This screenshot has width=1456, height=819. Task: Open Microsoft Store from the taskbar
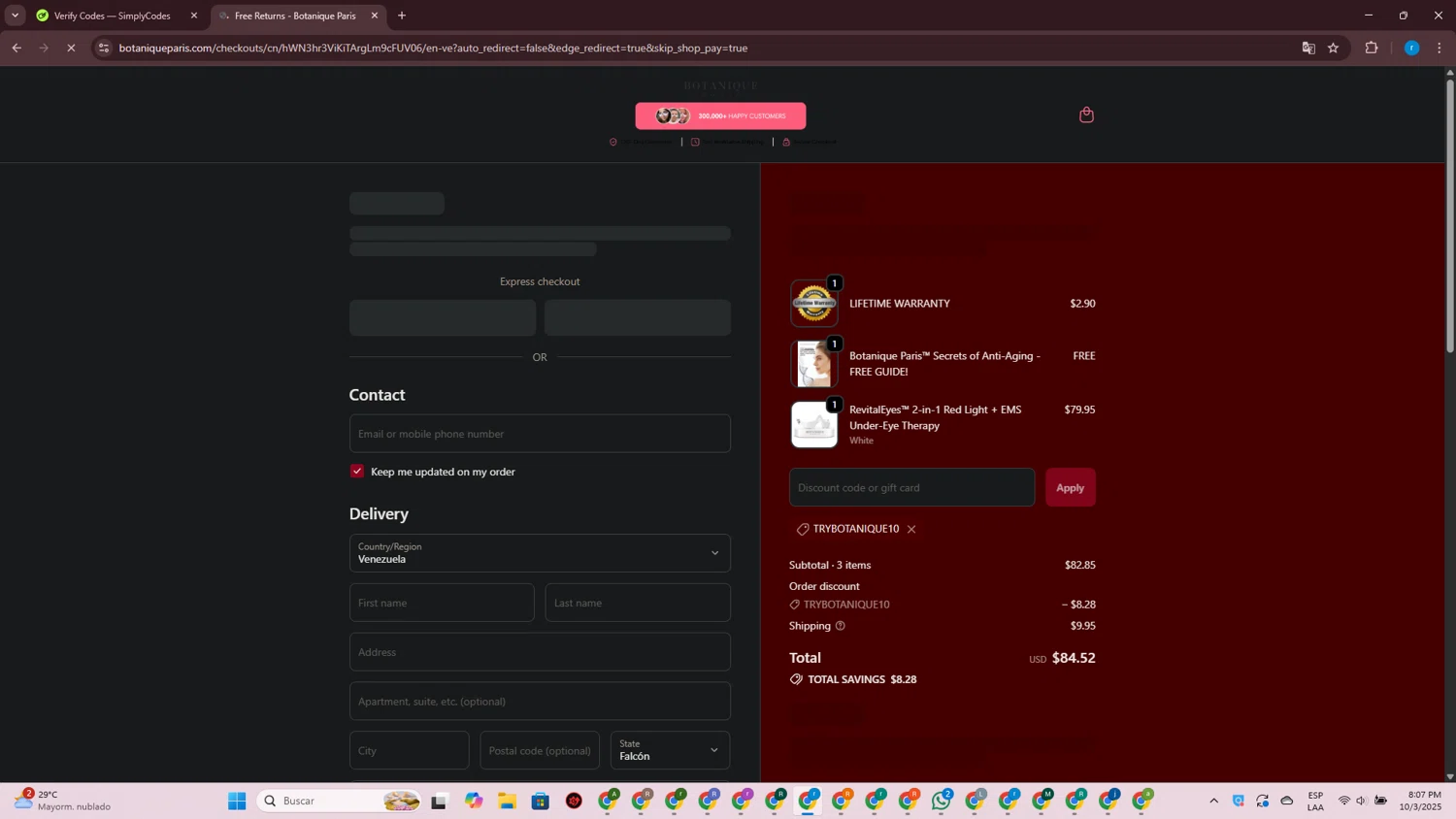click(x=541, y=801)
